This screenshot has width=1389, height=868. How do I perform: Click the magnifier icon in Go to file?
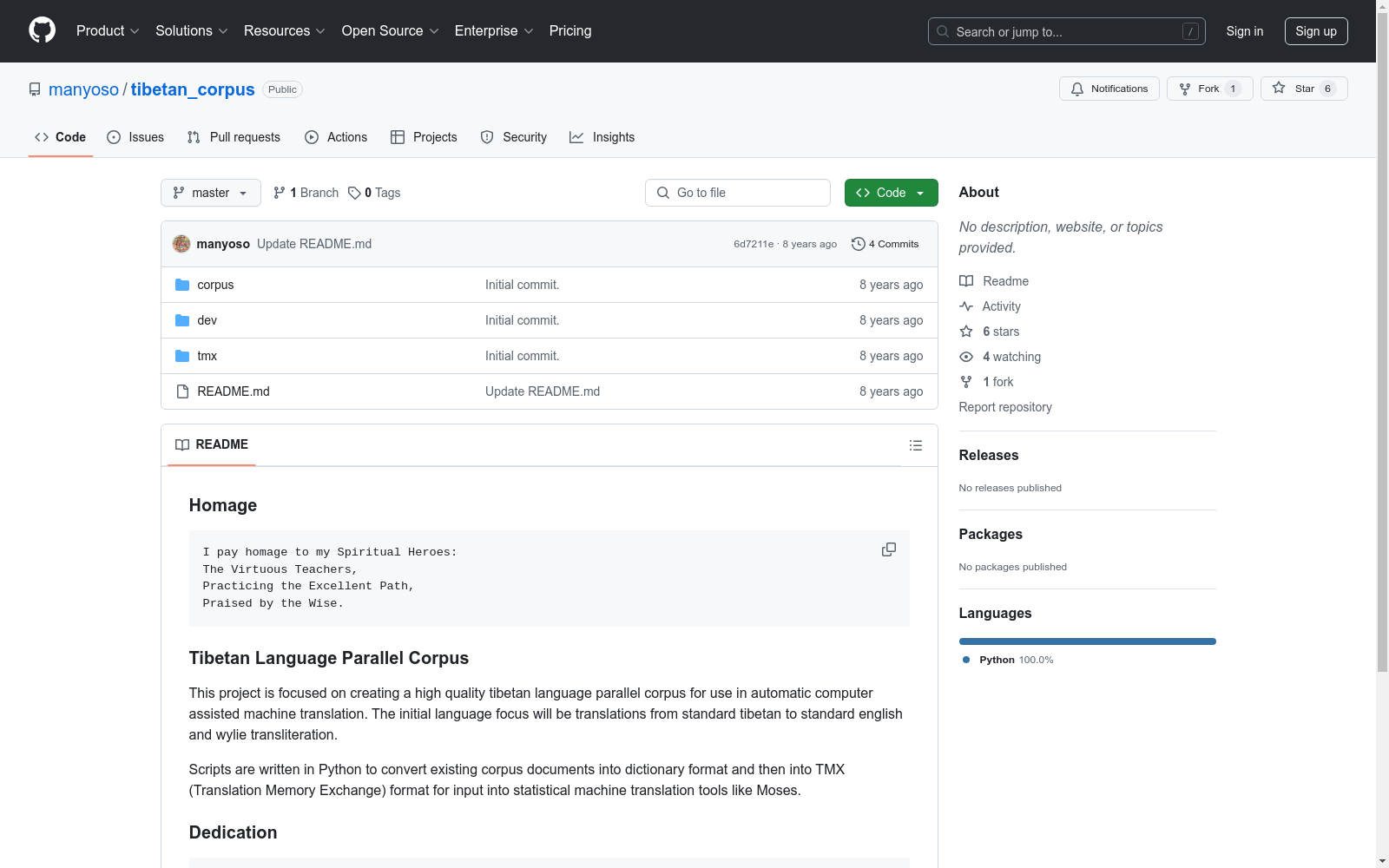coord(663,193)
